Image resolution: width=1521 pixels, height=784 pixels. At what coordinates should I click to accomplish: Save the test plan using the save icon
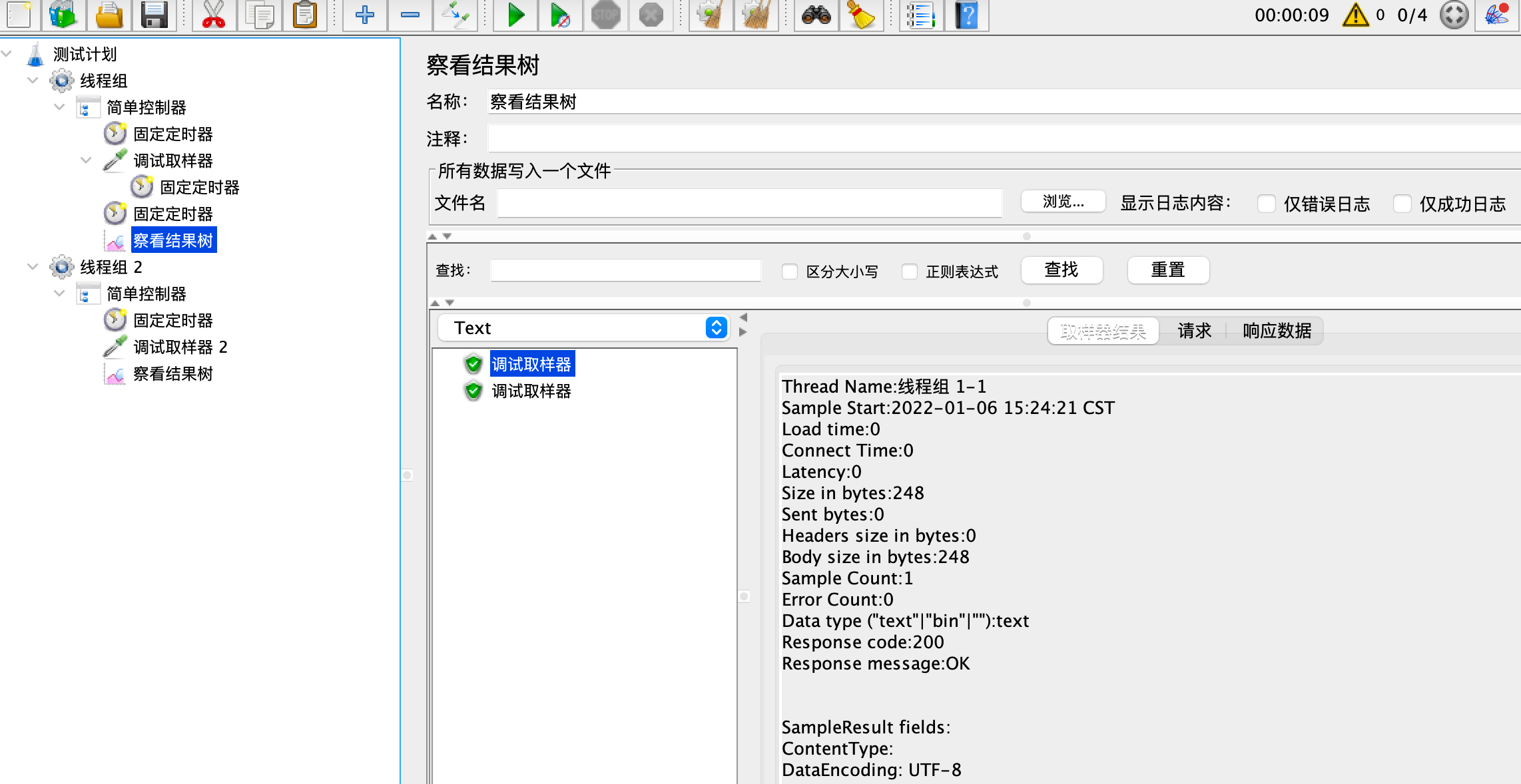coord(154,15)
